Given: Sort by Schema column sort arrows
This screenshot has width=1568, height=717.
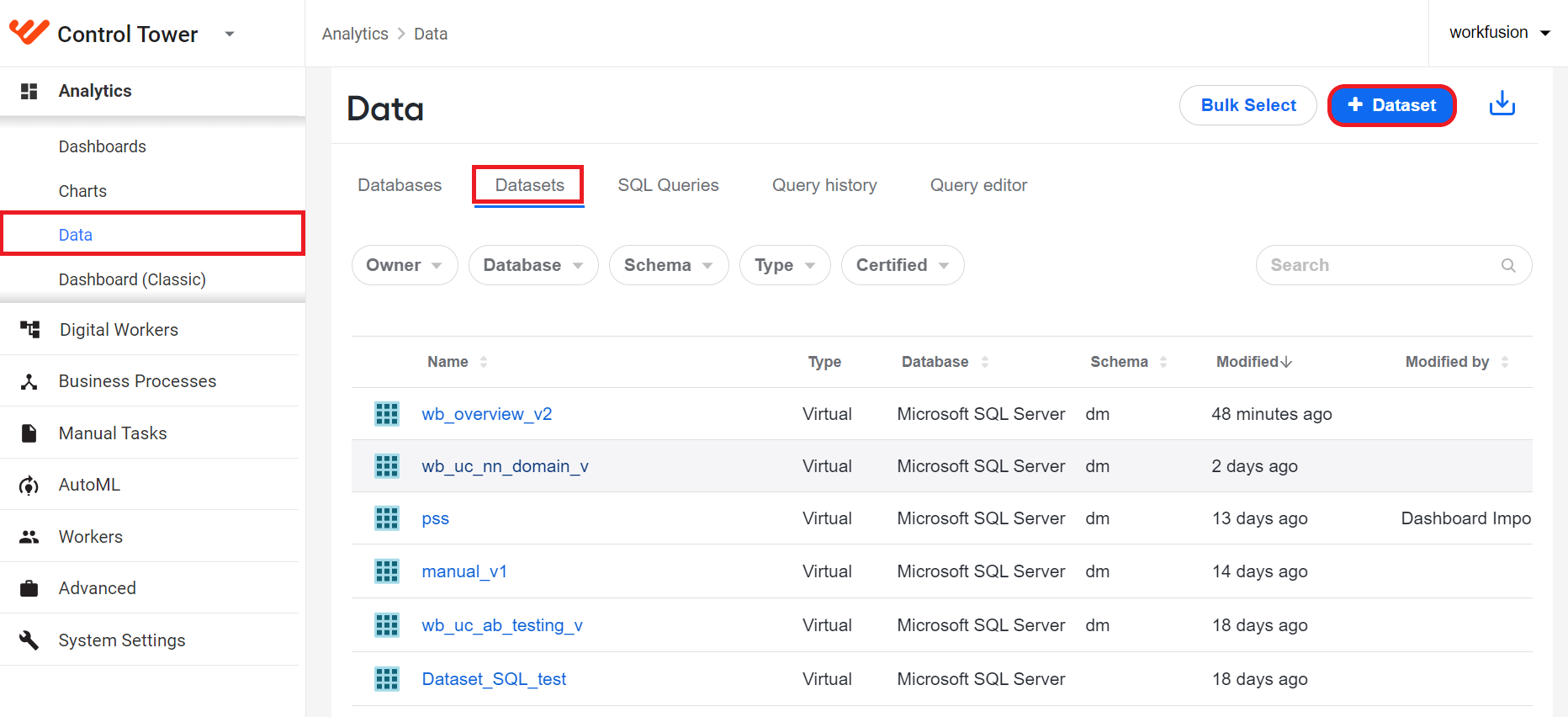Looking at the screenshot, I should (1163, 362).
